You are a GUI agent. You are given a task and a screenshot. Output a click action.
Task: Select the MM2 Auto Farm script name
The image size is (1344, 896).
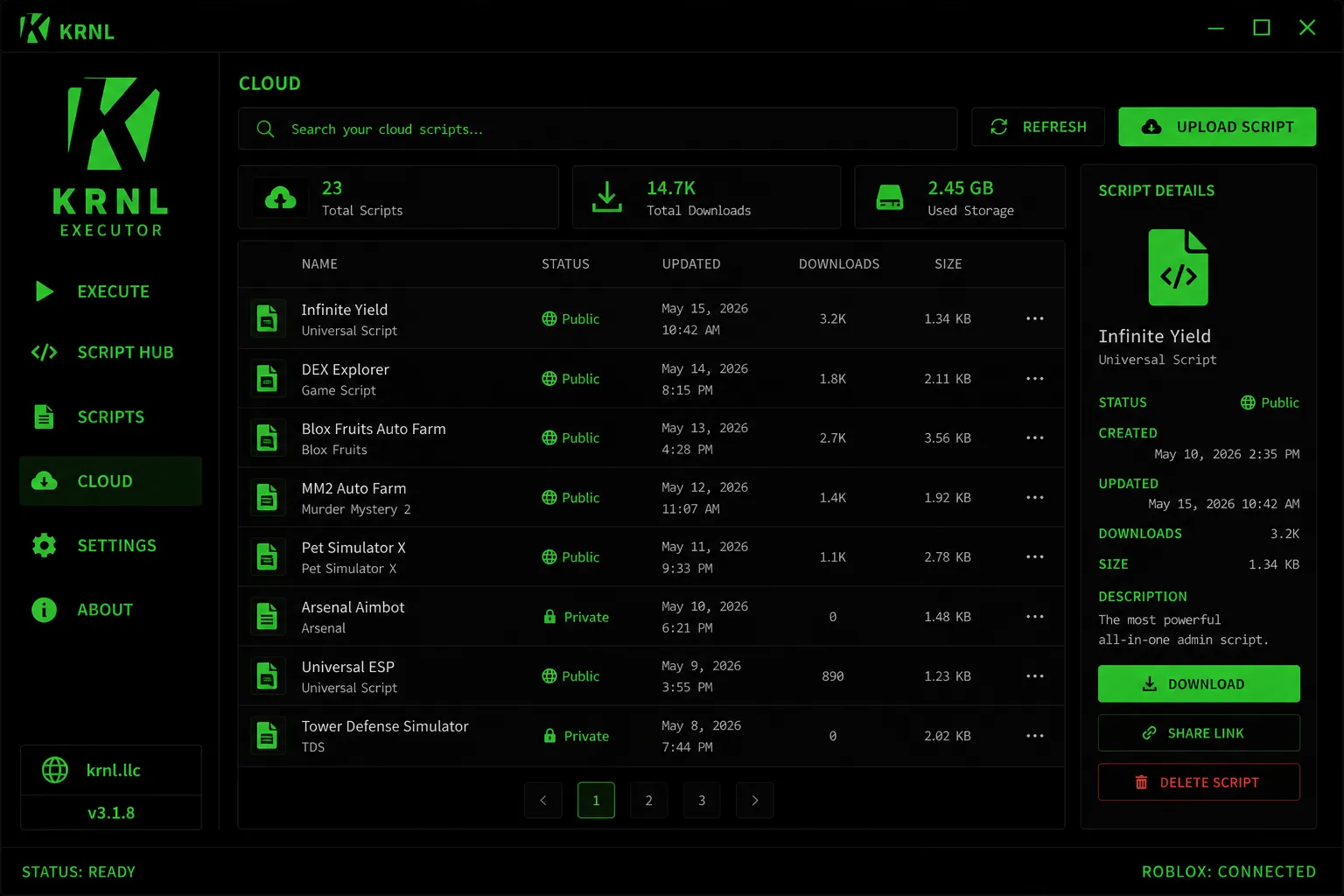(x=353, y=488)
